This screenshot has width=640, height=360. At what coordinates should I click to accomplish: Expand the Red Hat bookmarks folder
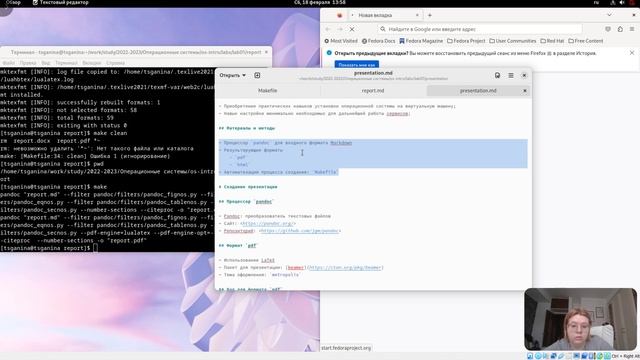(x=552, y=41)
